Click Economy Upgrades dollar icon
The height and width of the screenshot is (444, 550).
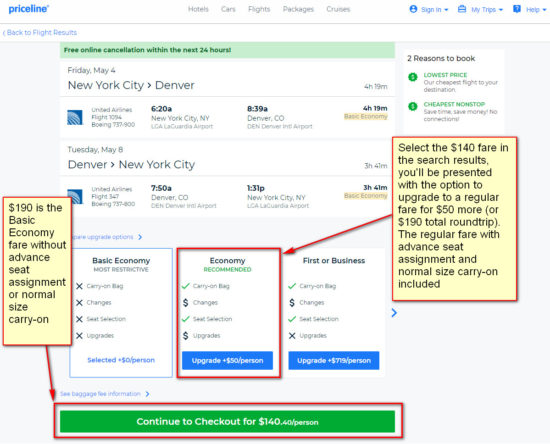click(x=186, y=336)
